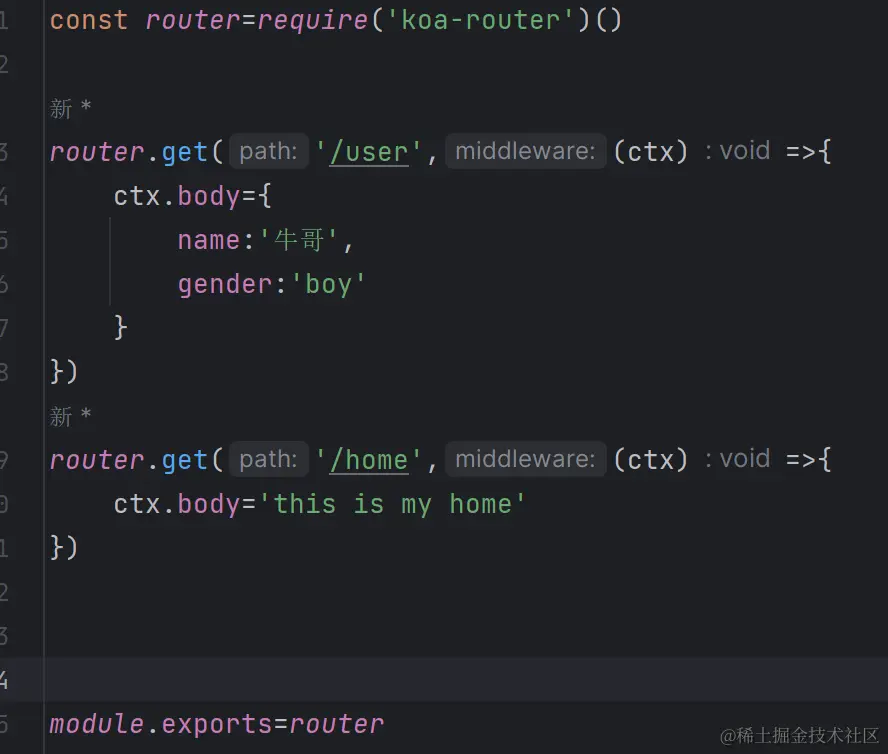888x754 pixels.
Task: Open the '/home' path link
Action: click(x=369, y=459)
